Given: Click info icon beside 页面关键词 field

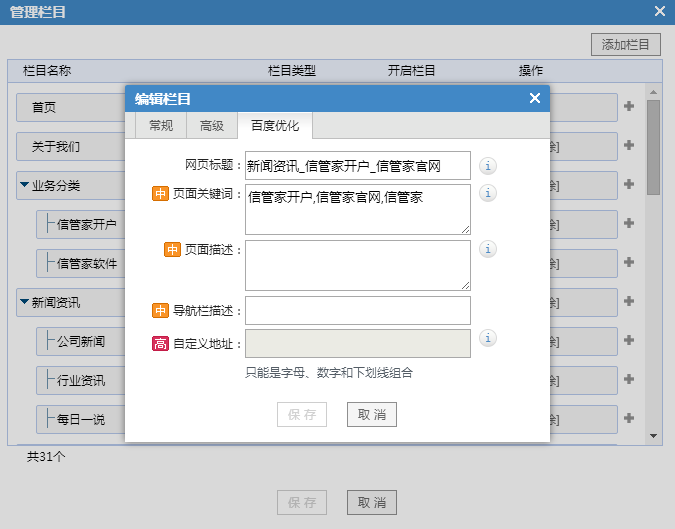Looking at the screenshot, I should pyautogui.click(x=488, y=193).
